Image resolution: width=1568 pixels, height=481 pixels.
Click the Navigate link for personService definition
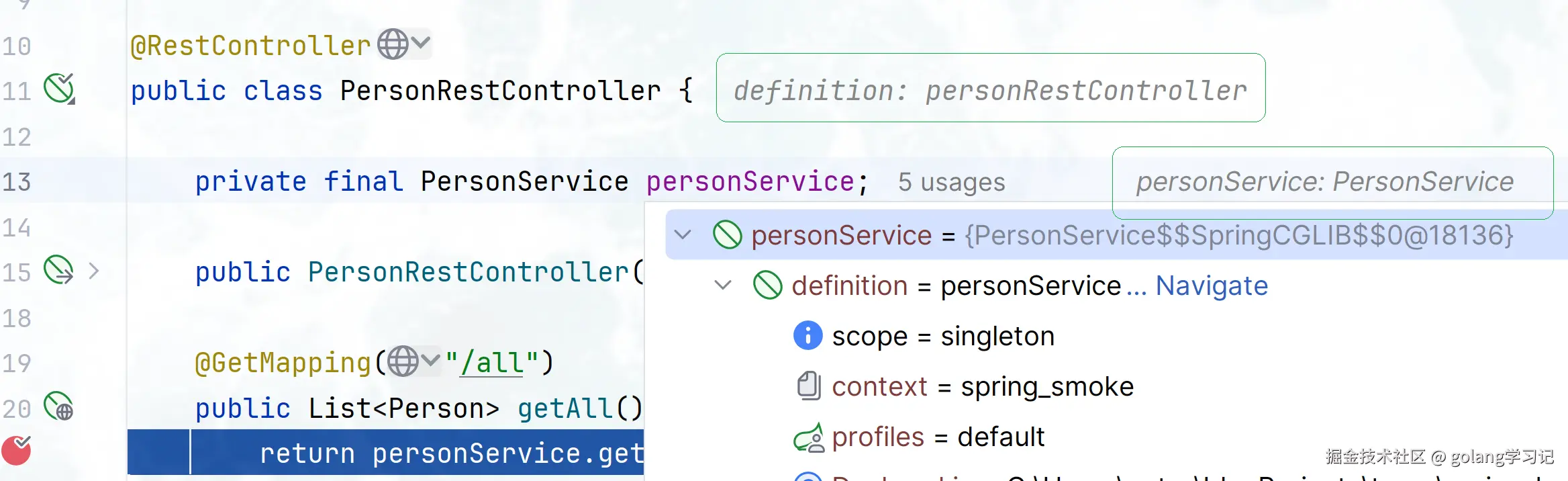pyautogui.click(x=1211, y=286)
